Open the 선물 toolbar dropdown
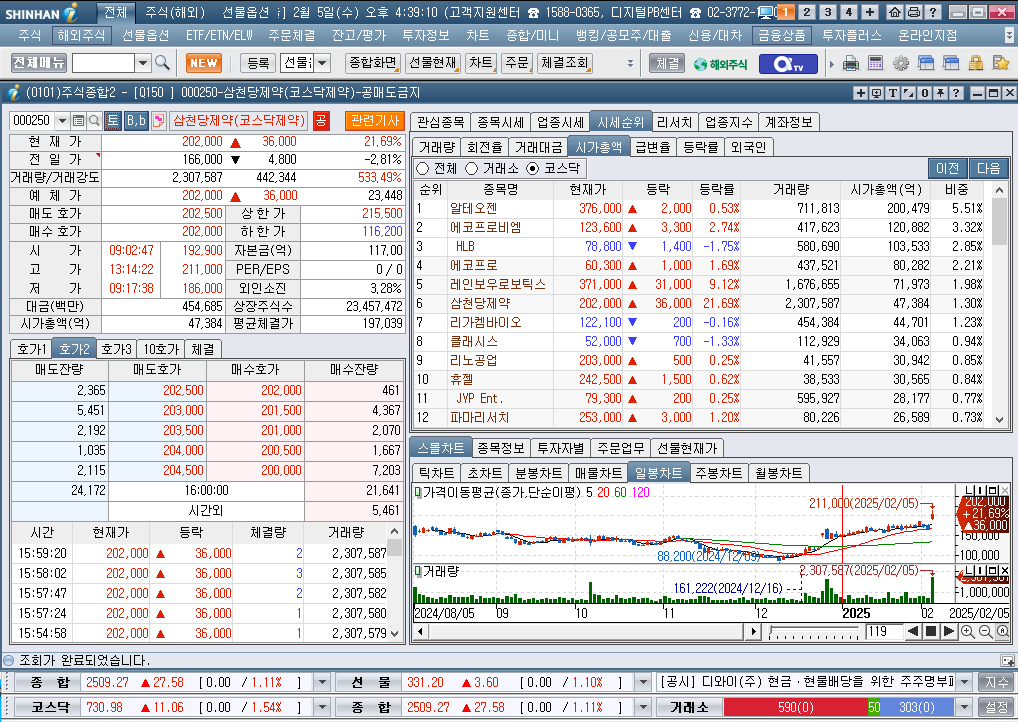 (x=322, y=63)
